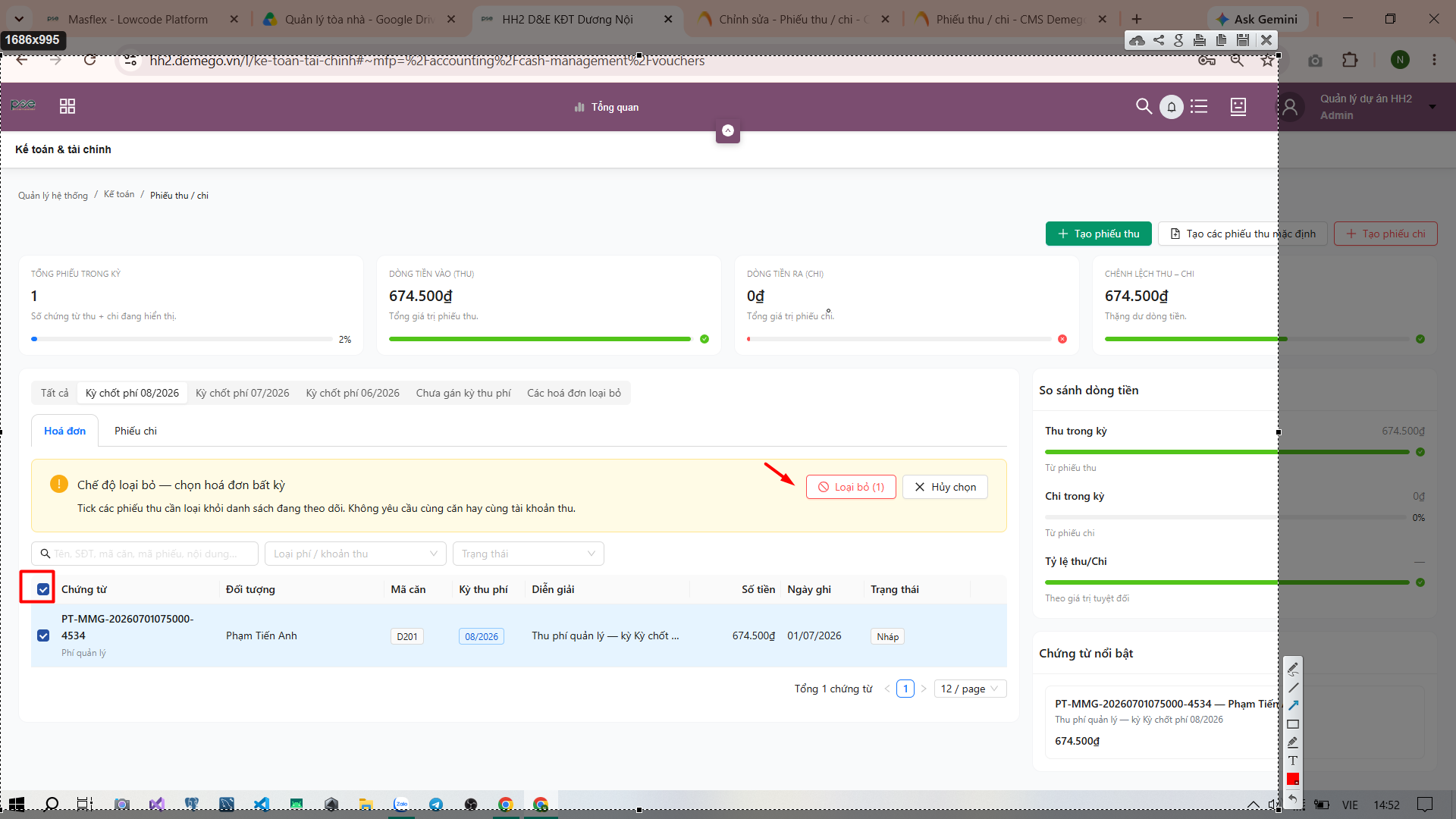Open the Ask Gemini button

[x=1257, y=19]
